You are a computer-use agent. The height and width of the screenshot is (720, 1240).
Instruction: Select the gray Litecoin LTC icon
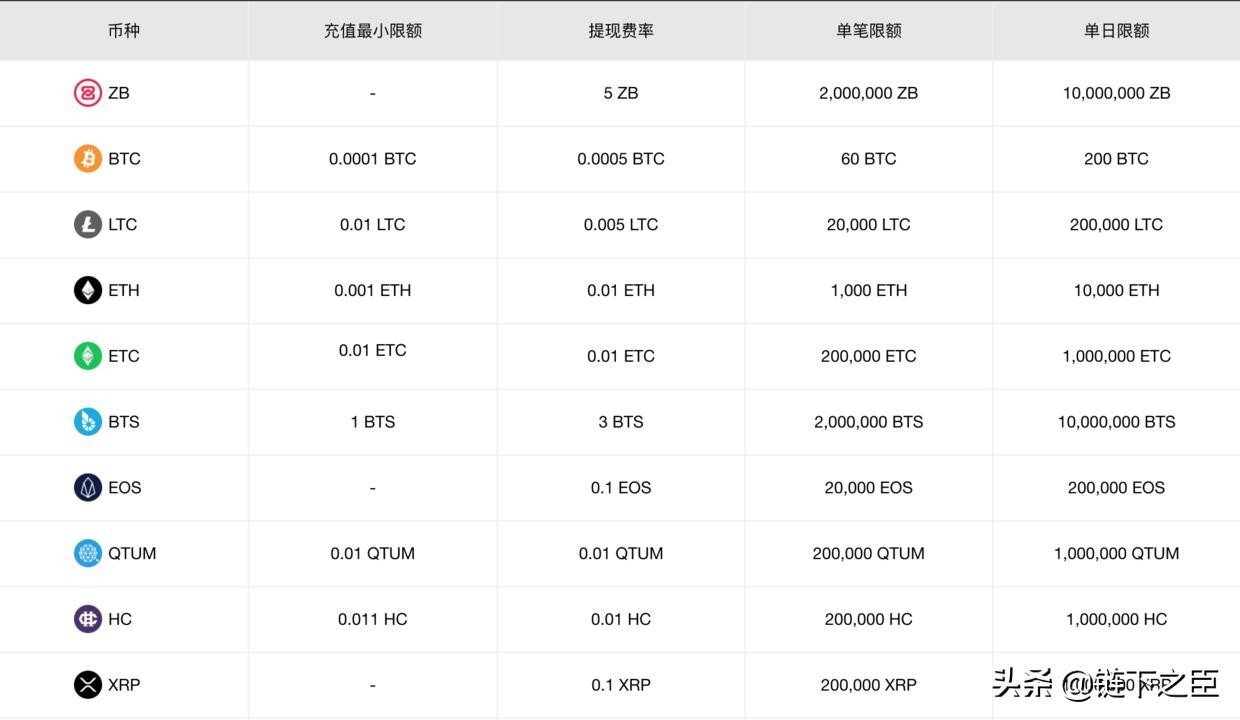pyautogui.click(x=88, y=224)
